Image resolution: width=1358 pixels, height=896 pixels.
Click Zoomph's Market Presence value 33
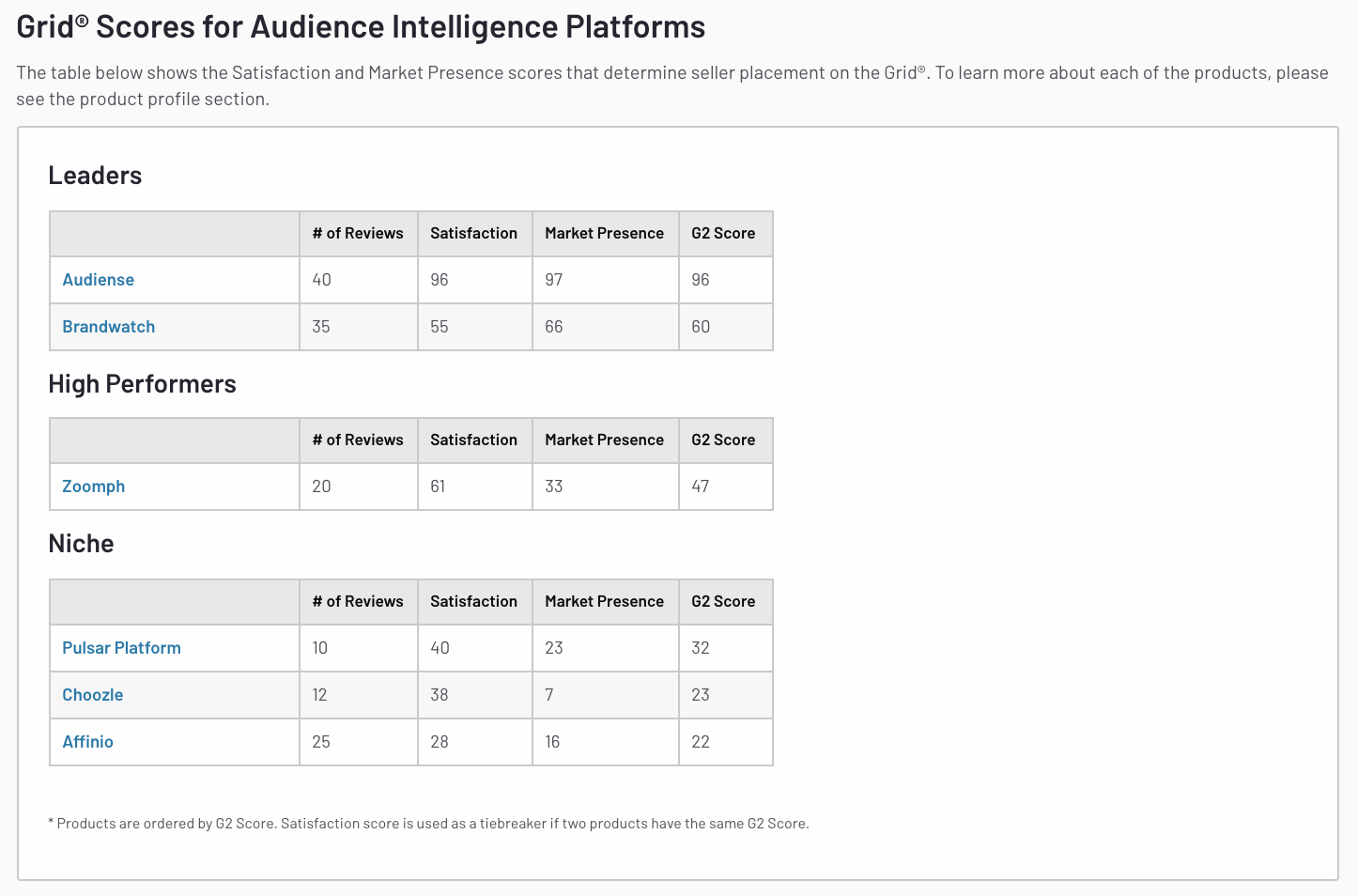[x=554, y=487]
